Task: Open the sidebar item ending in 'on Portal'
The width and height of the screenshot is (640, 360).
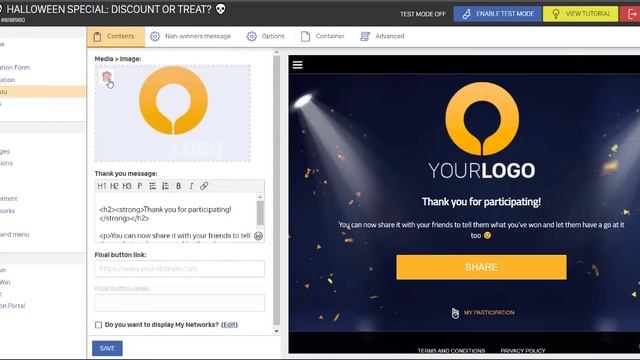Action: click(13, 306)
